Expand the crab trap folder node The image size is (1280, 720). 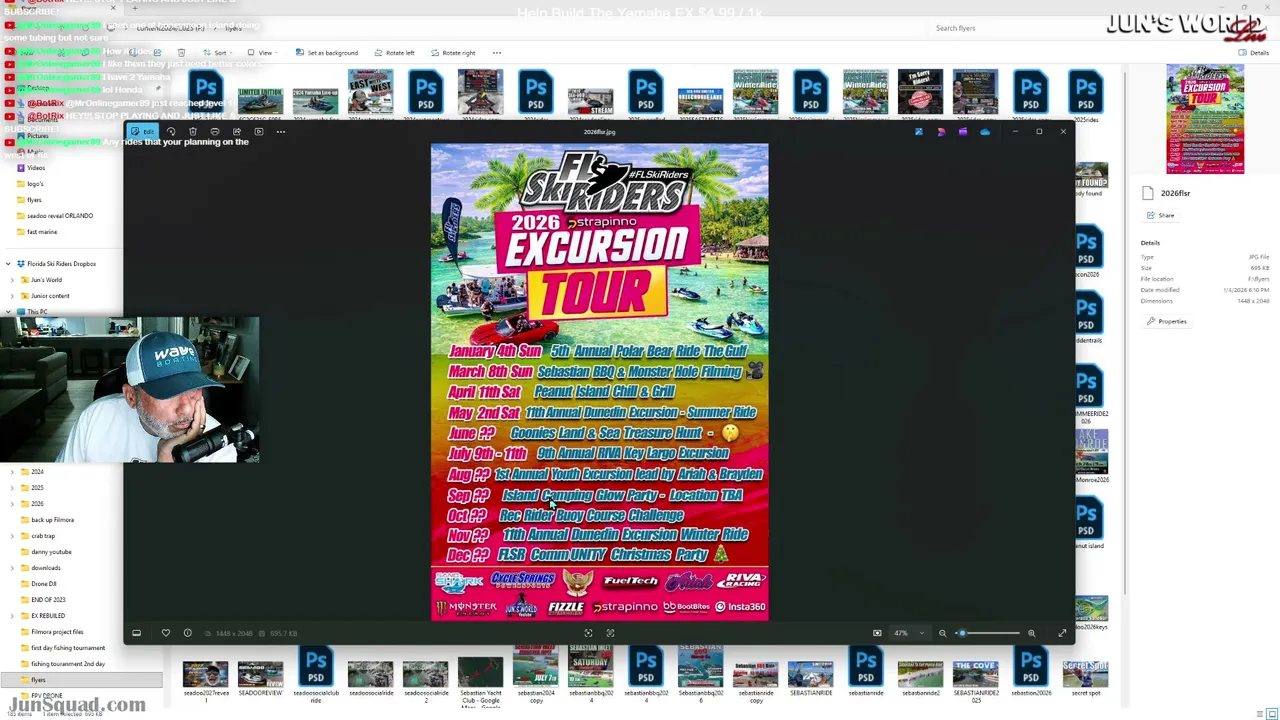[12, 536]
